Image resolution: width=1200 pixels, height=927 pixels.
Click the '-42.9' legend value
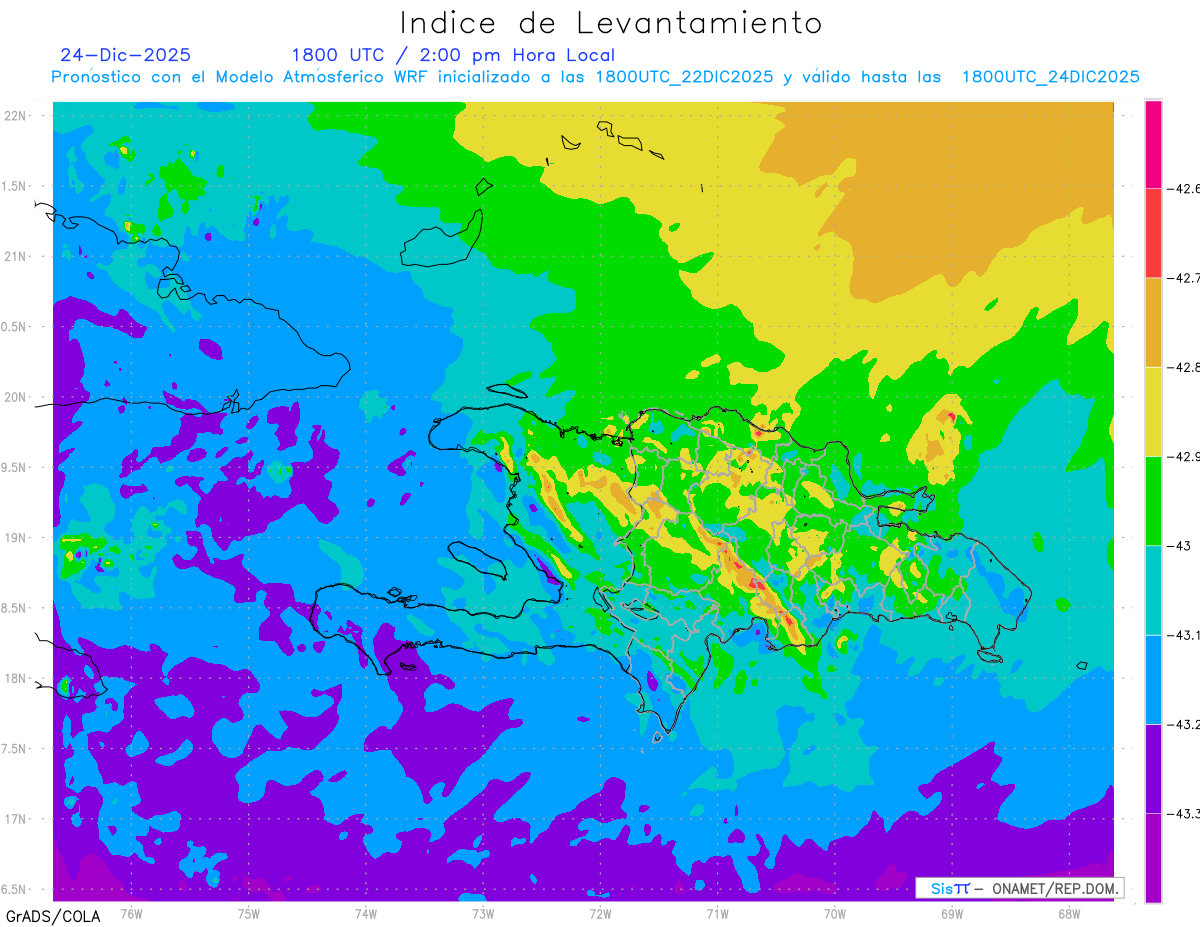tap(1186, 457)
